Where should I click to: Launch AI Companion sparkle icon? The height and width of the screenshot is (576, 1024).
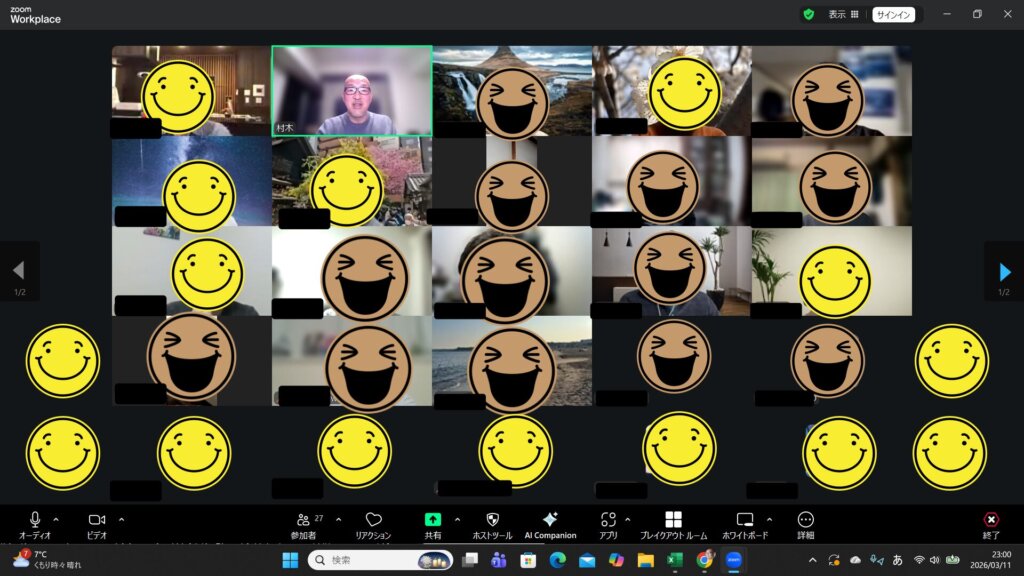[550, 520]
